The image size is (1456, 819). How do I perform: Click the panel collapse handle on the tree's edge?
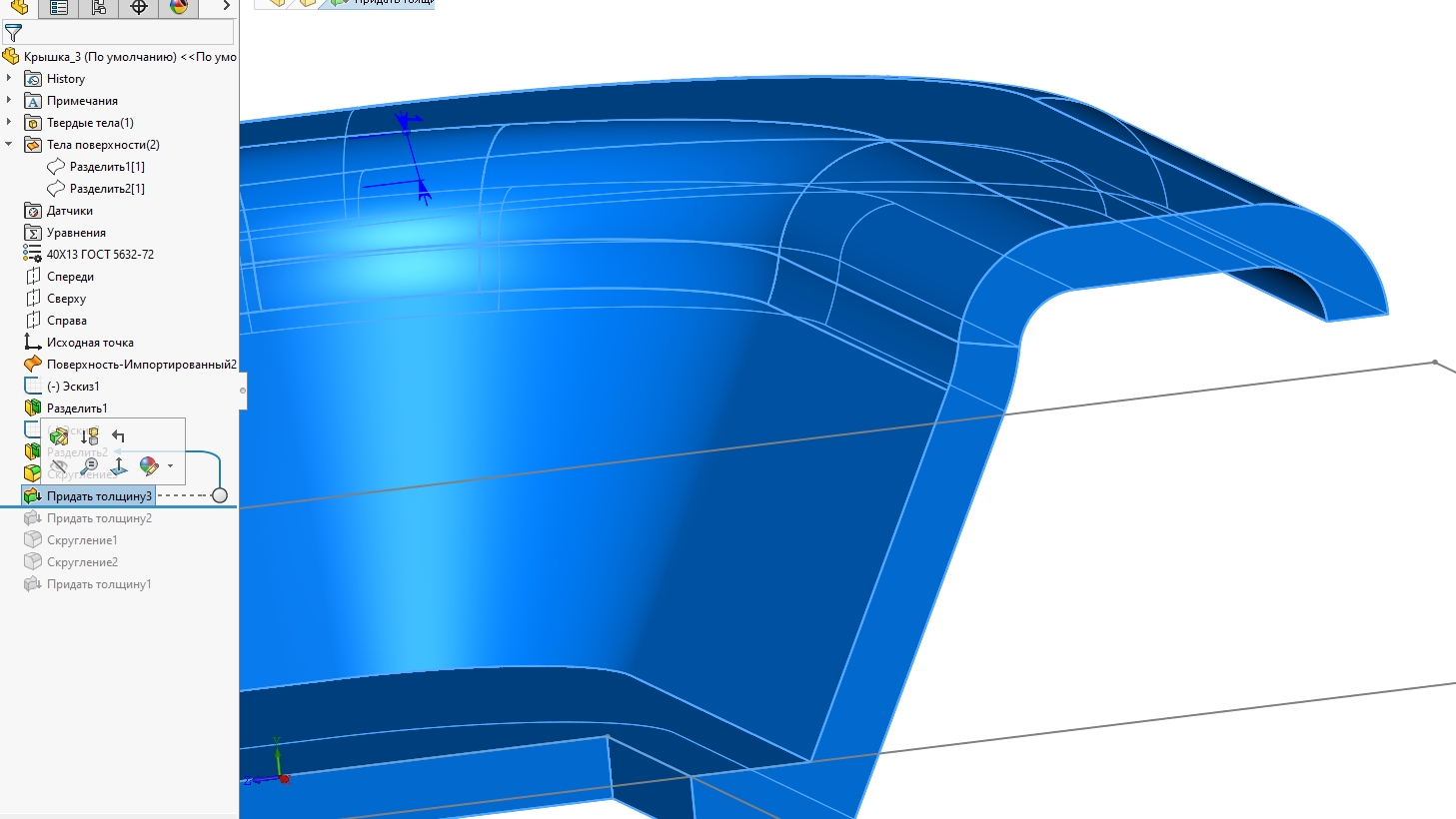click(243, 391)
